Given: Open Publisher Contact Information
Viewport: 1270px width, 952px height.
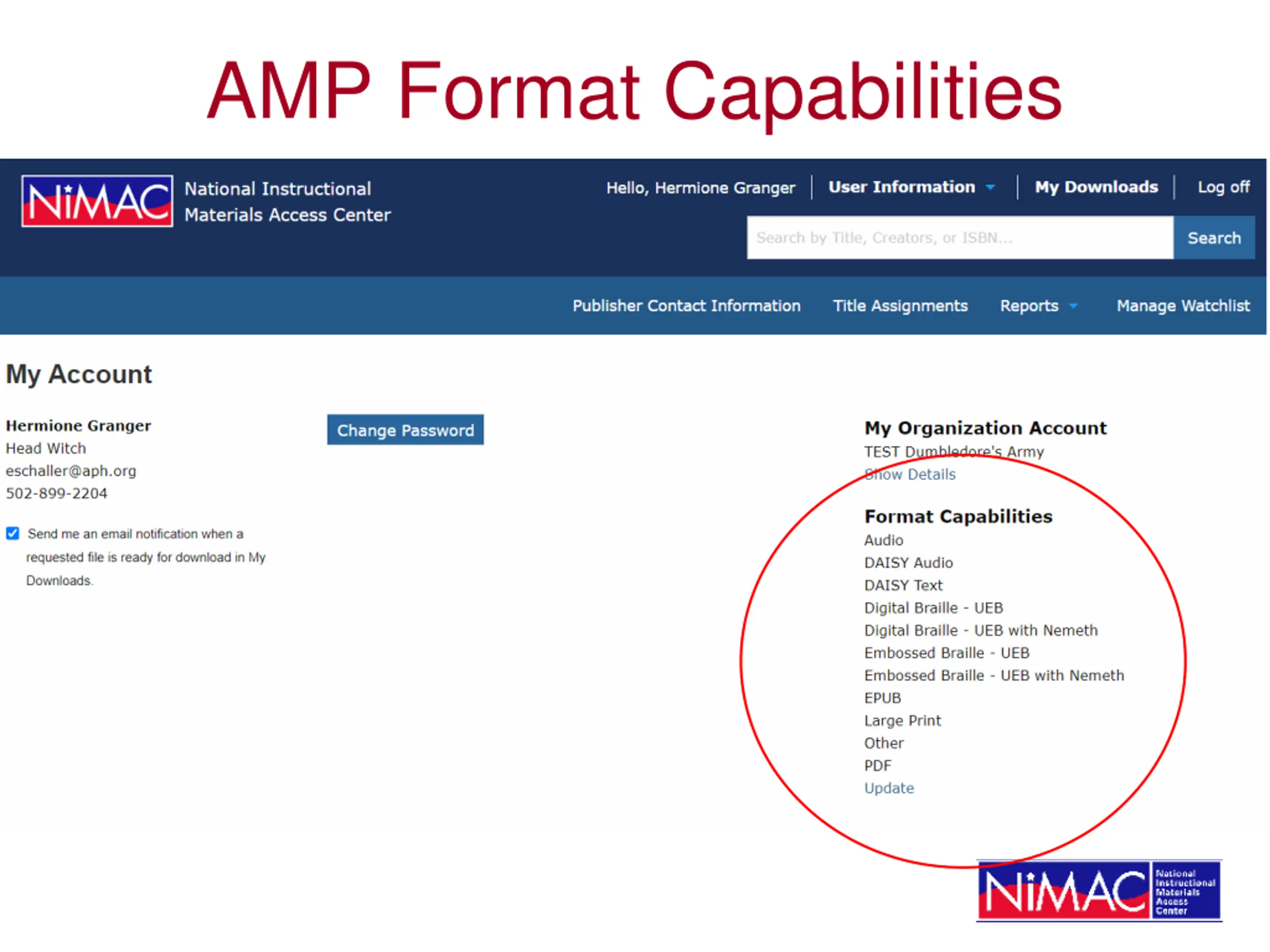Looking at the screenshot, I should (x=686, y=306).
